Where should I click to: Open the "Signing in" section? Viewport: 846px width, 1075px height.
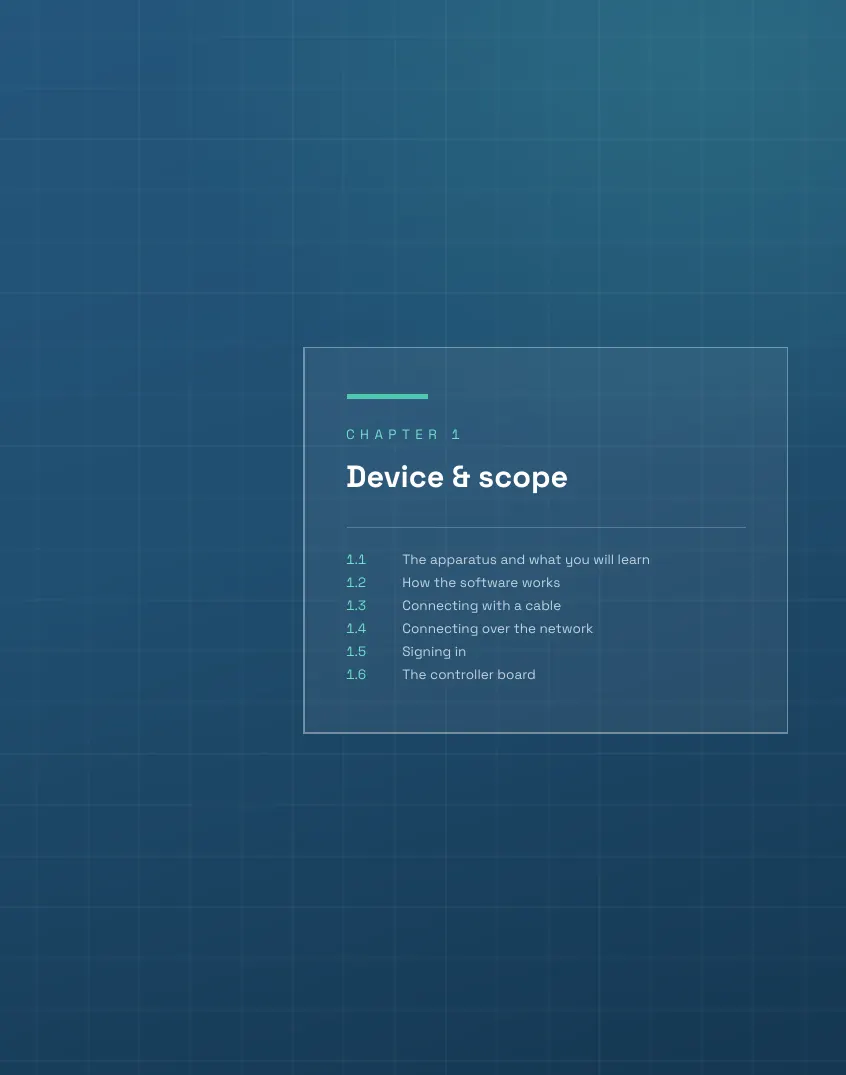[434, 651]
